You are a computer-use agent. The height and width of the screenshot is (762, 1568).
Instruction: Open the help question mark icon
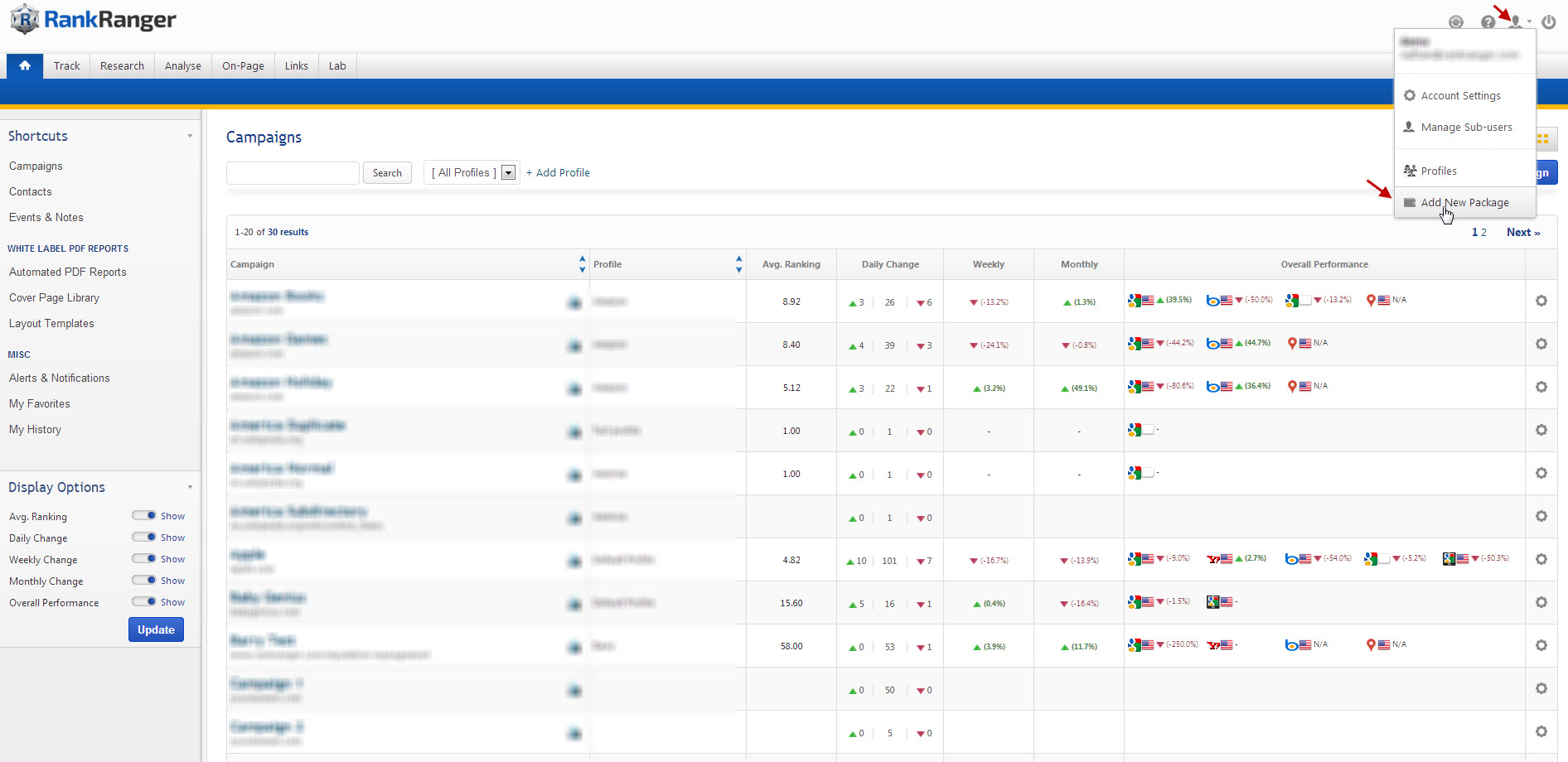(1488, 22)
